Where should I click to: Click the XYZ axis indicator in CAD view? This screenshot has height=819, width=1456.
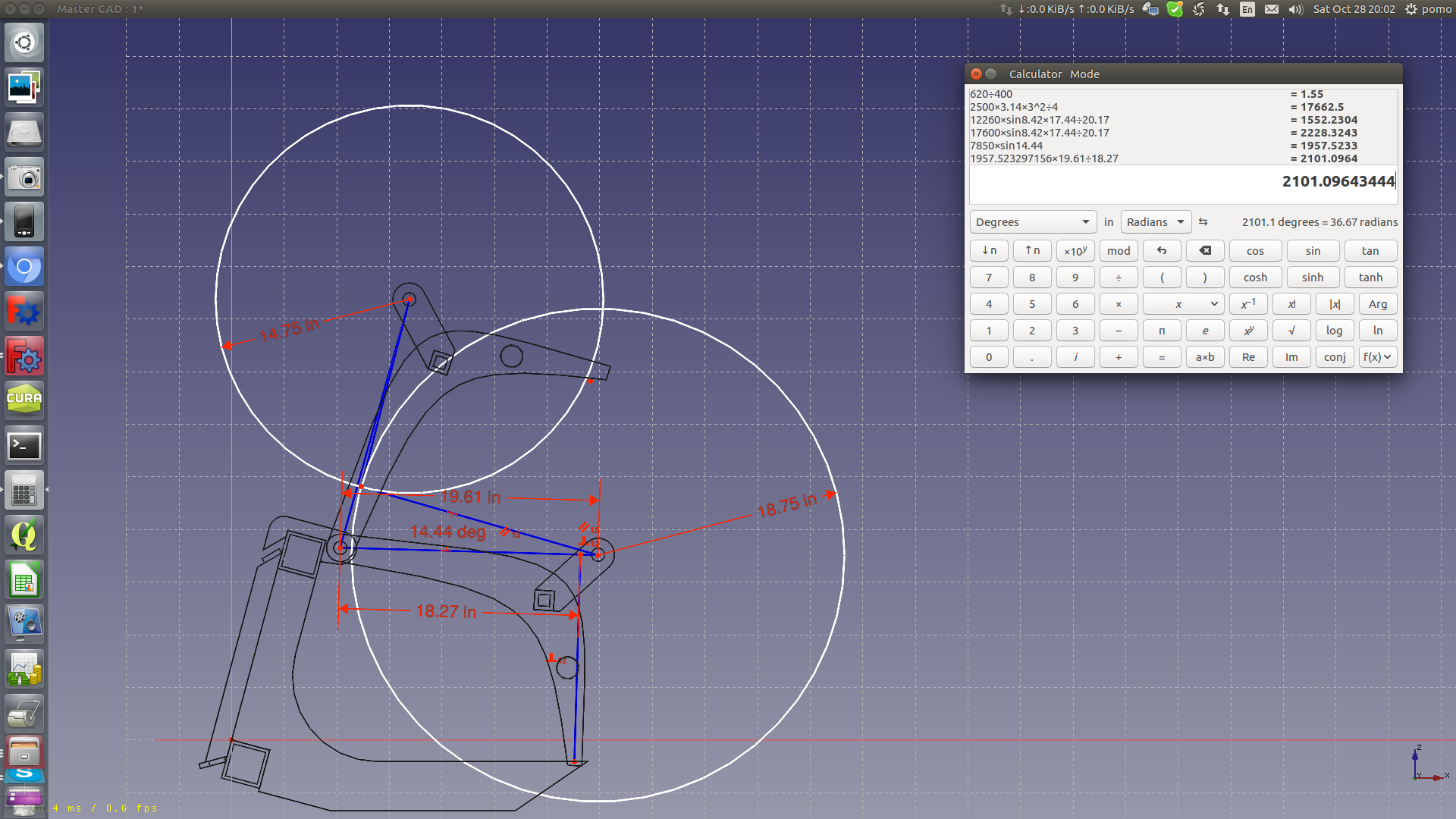(x=1429, y=764)
